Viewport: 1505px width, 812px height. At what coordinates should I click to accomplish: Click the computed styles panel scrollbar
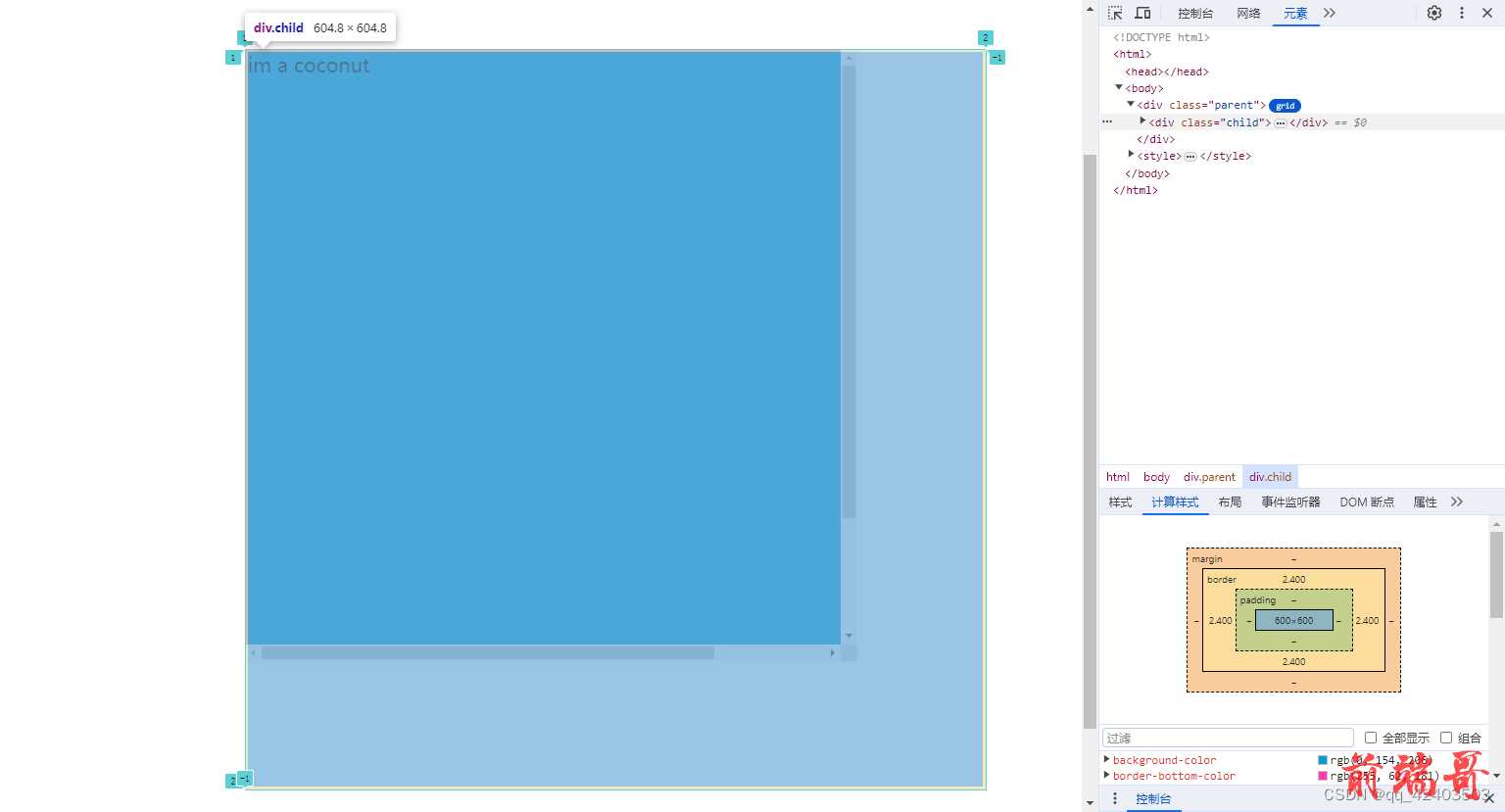tap(1496, 575)
